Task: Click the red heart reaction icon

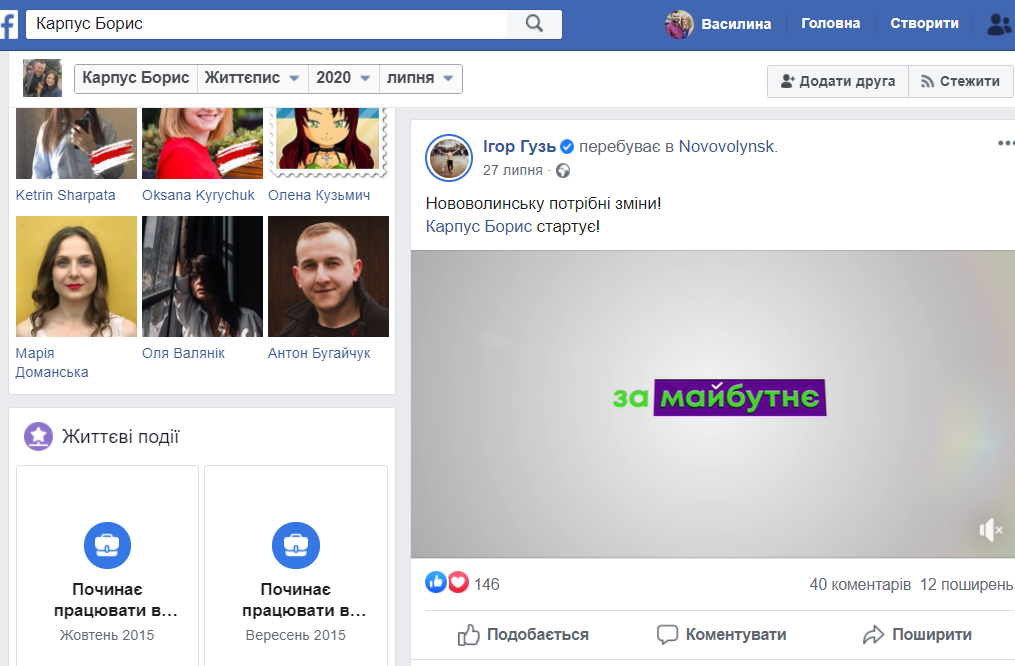Action: click(458, 583)
